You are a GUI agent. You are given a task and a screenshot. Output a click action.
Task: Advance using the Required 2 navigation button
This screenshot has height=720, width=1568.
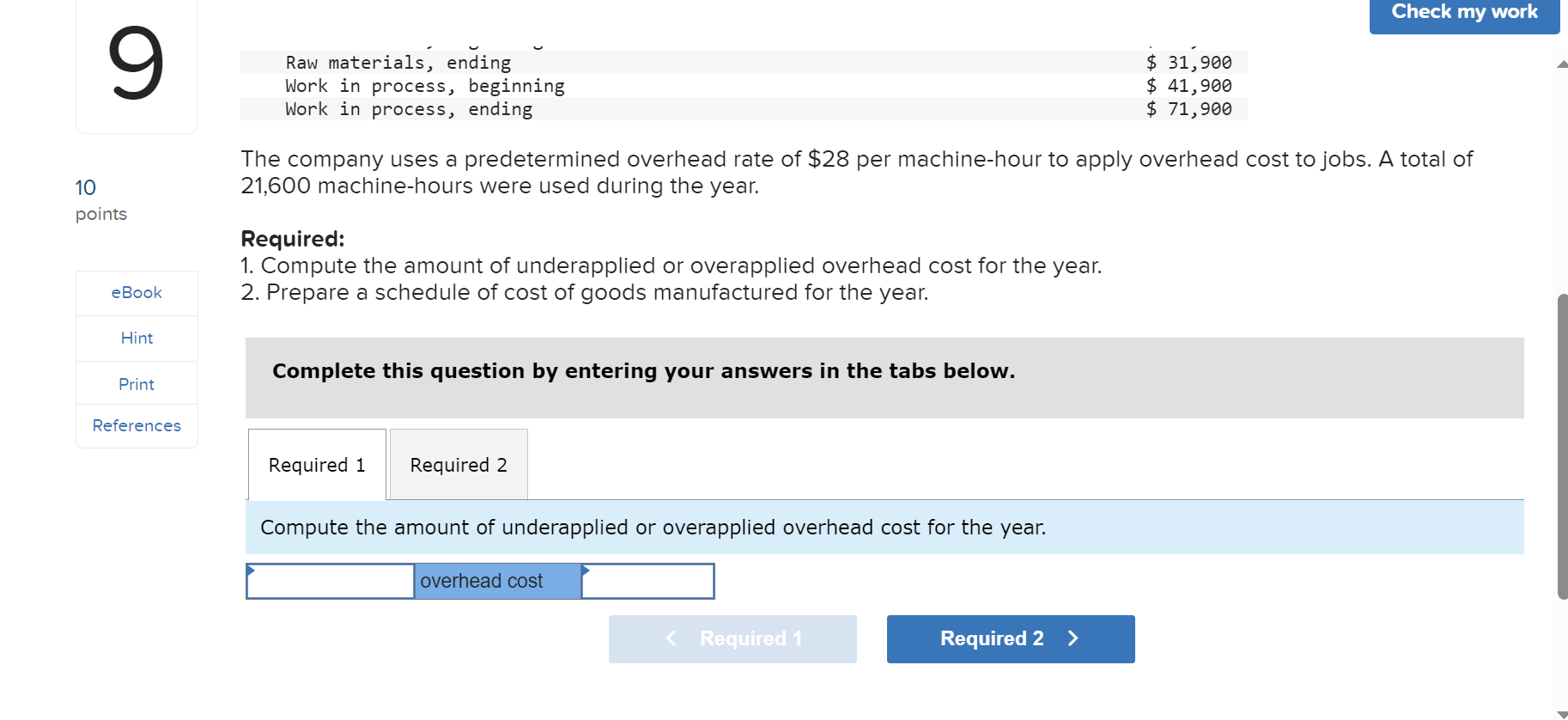(1010, 638)
